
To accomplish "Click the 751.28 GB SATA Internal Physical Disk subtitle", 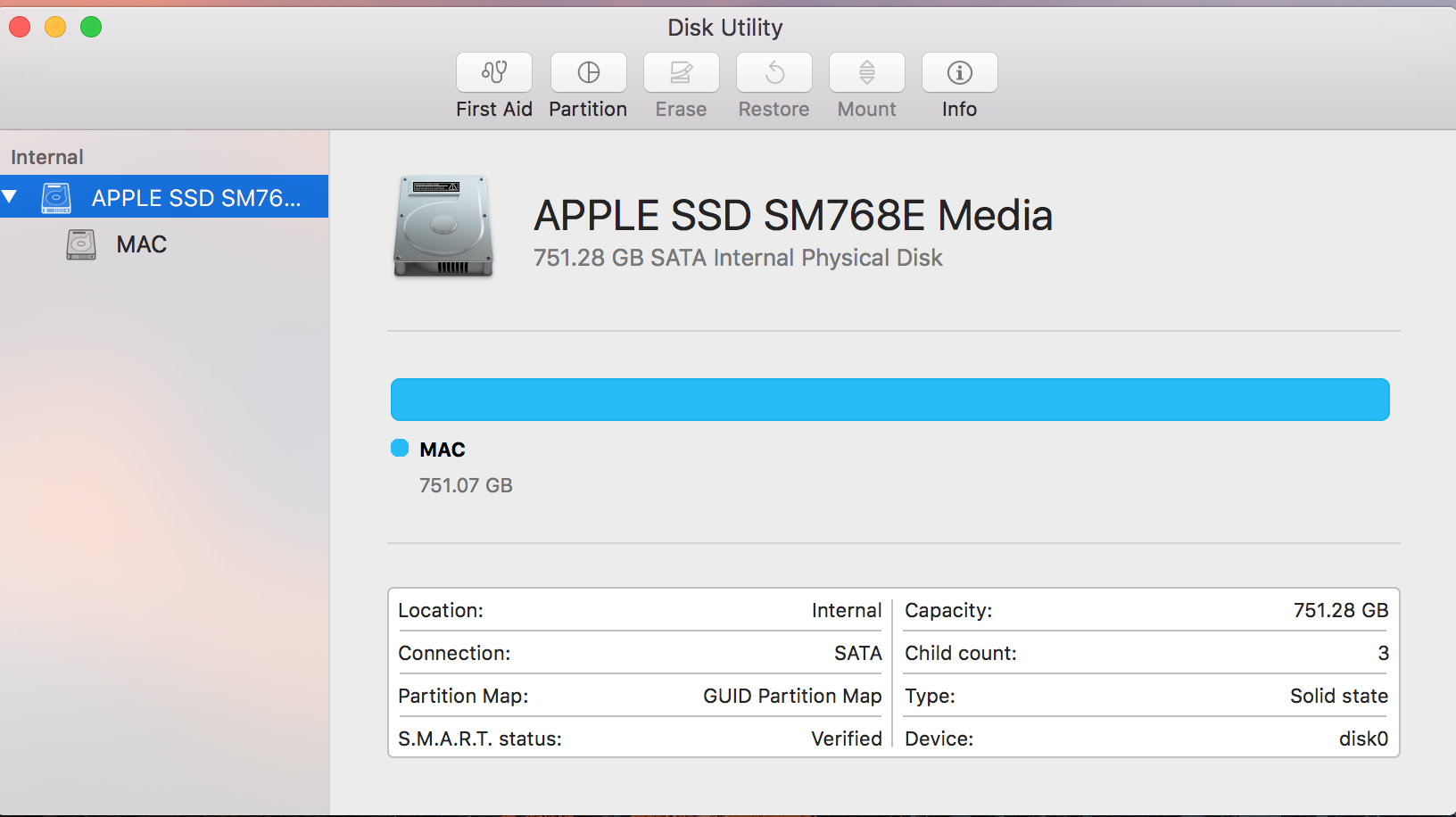I will (x=738, y=258).
